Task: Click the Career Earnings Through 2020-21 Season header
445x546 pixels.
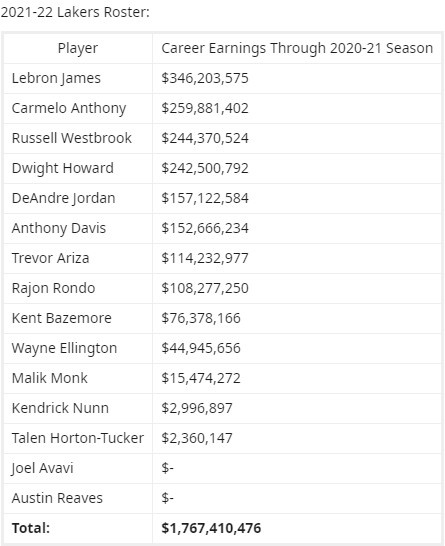Action: [x=297, y=48]
